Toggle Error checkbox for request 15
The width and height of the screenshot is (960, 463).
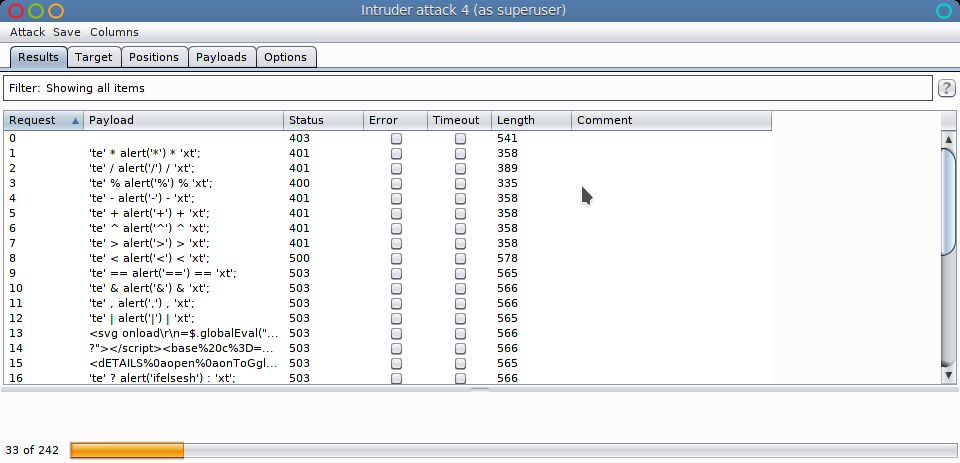pyautogui.click(x=396, y=363)
